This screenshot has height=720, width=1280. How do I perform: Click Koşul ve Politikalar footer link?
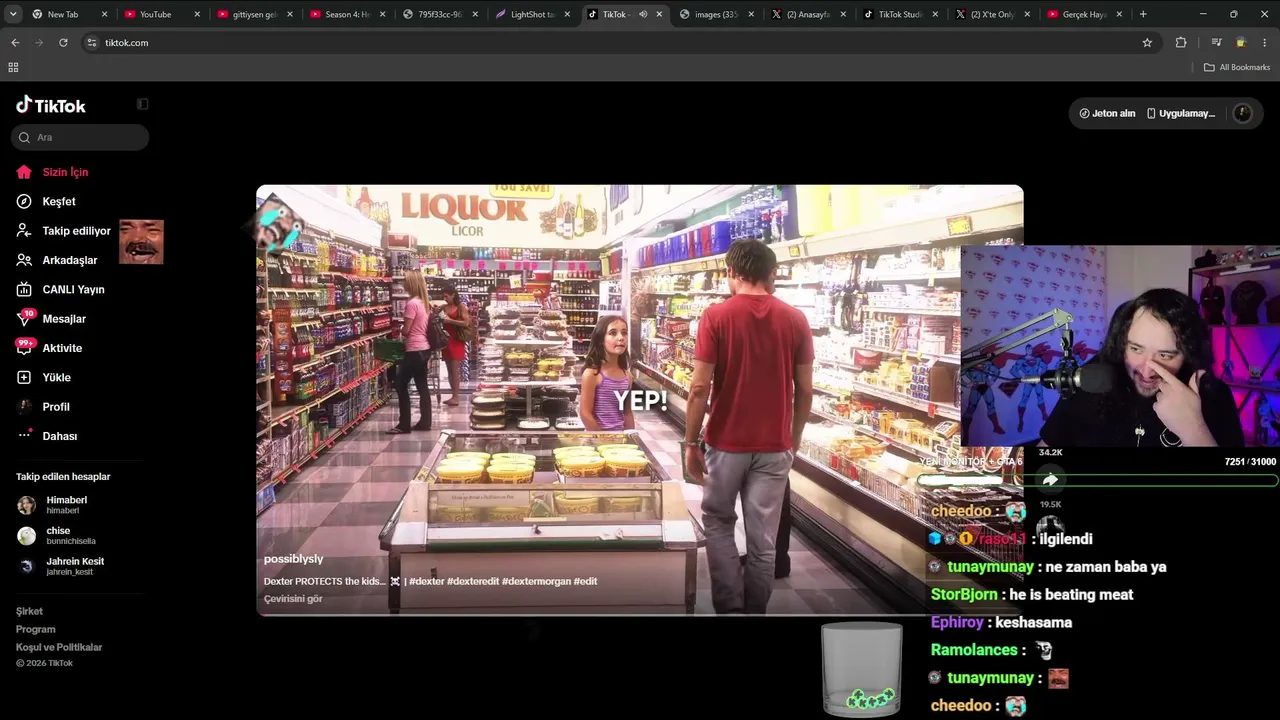(59, 647)
